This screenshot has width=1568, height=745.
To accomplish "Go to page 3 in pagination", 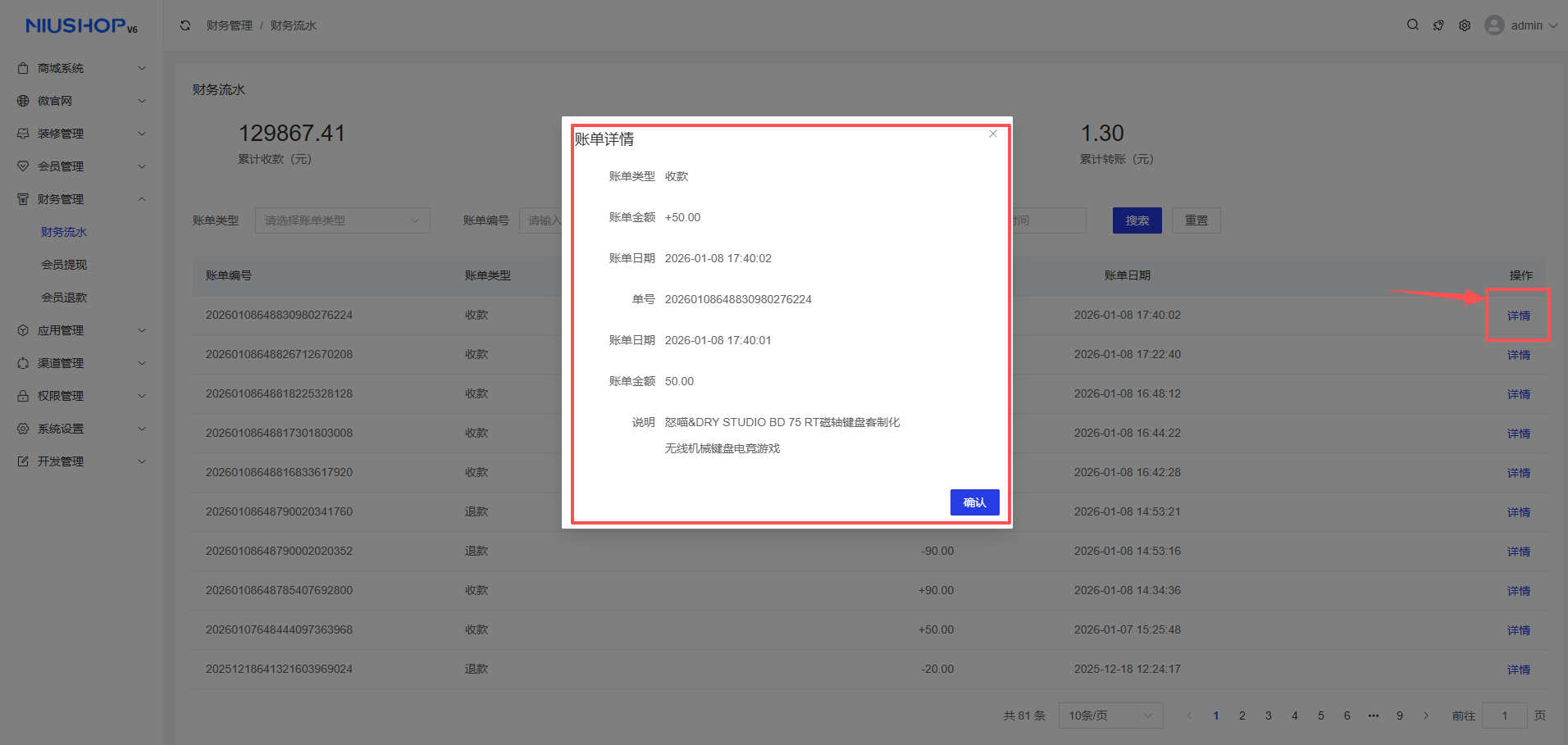I will 1268,715.
